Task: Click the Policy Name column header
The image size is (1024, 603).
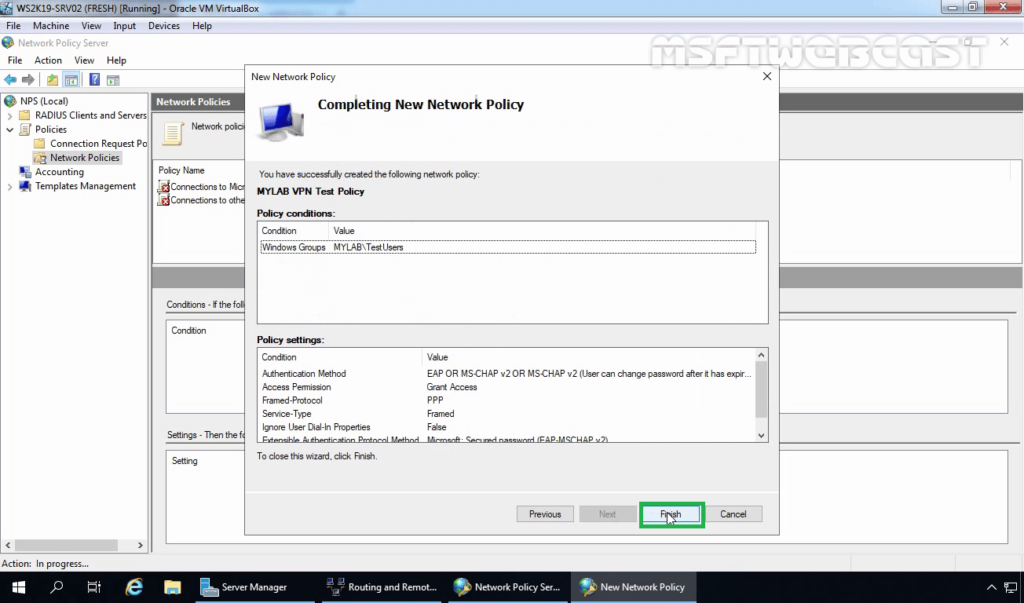Action: [x=182, y=171]
